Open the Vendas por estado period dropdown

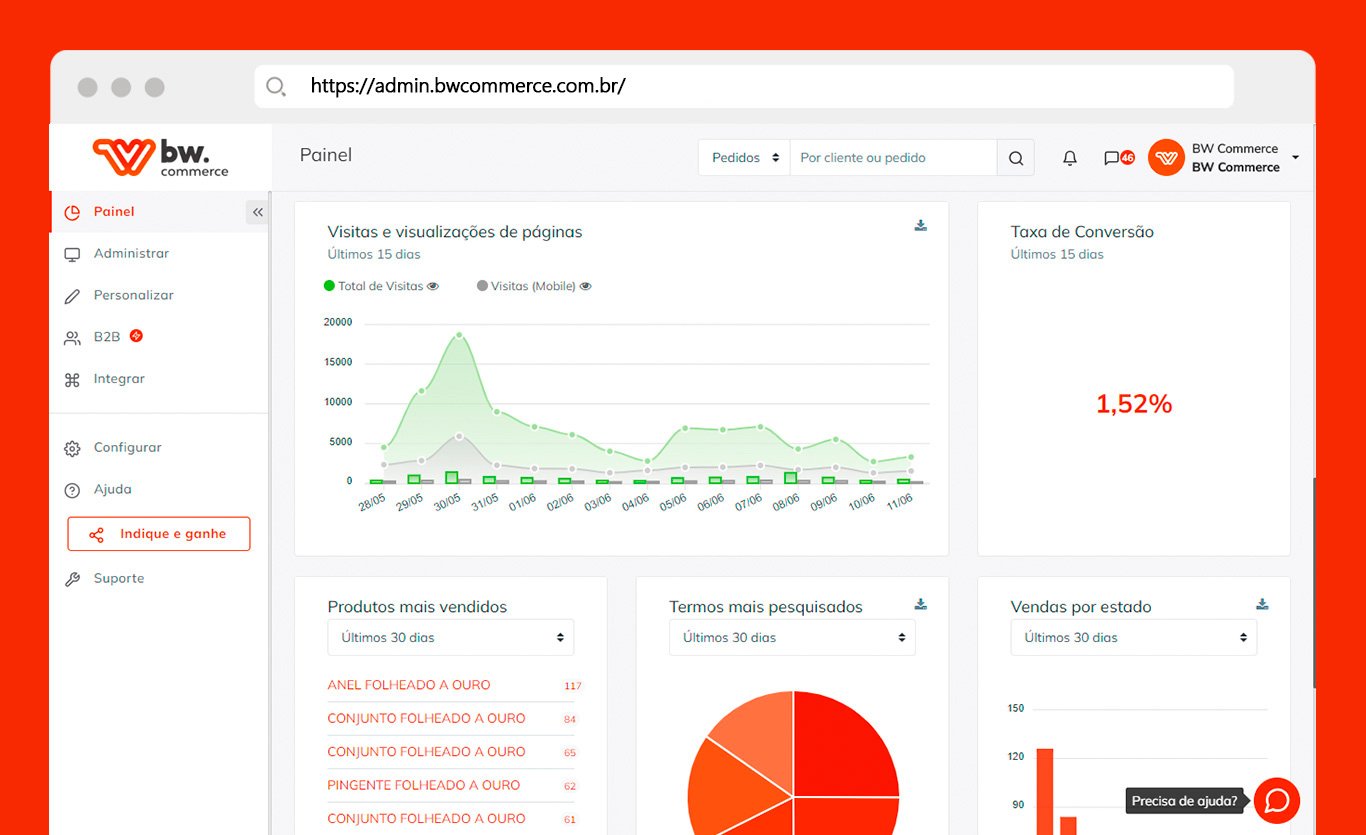pos(1134,638)
